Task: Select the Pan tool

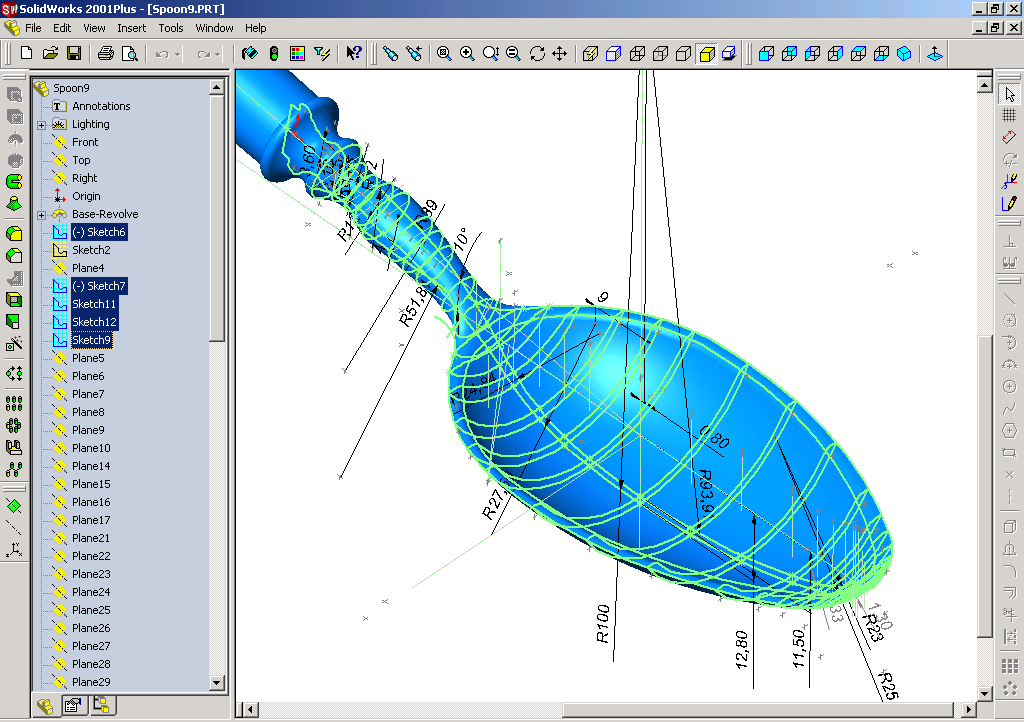Action: pyautogui.click(x=560, y=54)
